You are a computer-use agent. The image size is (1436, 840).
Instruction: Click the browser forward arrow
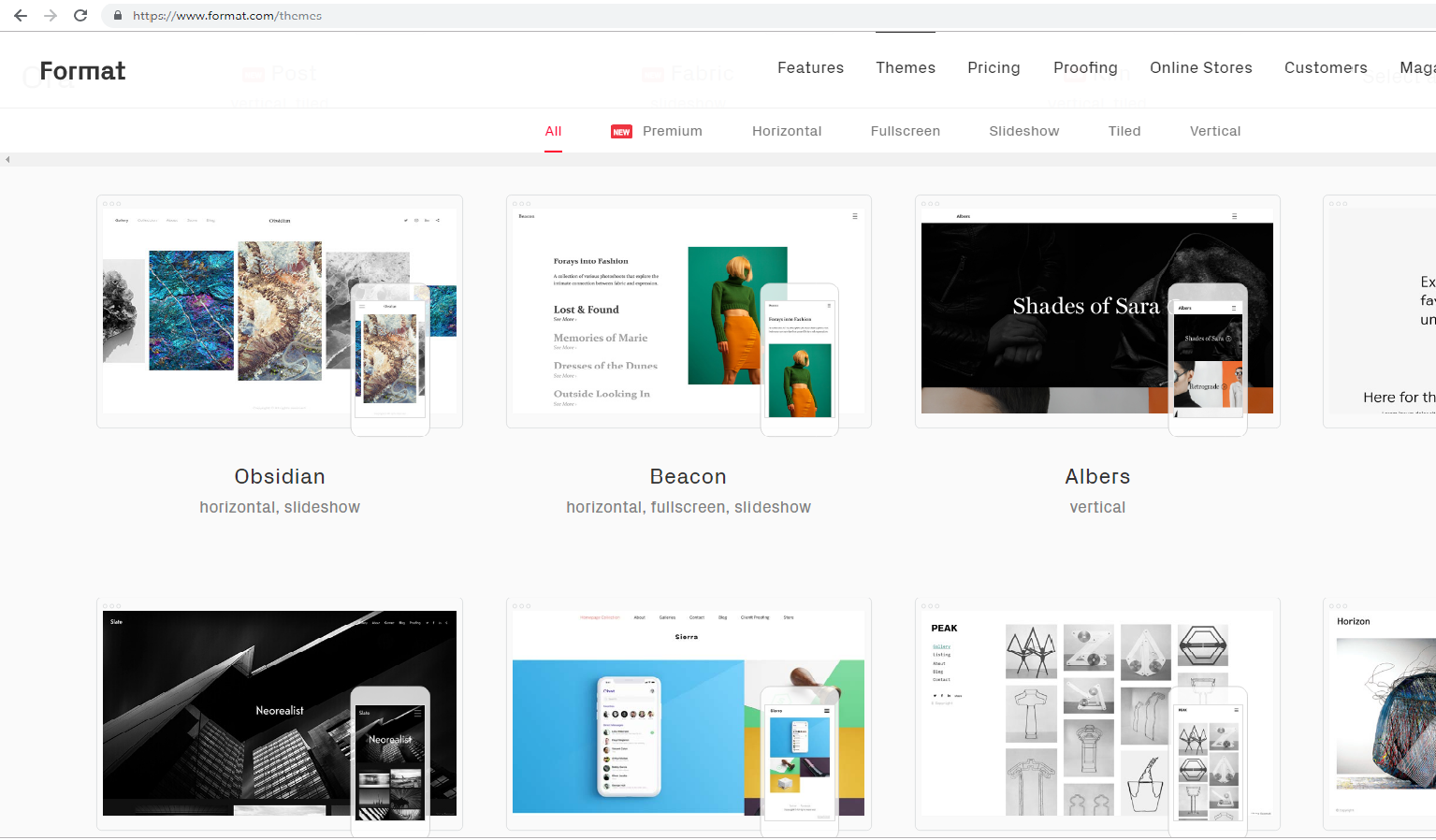coord(51,16)
